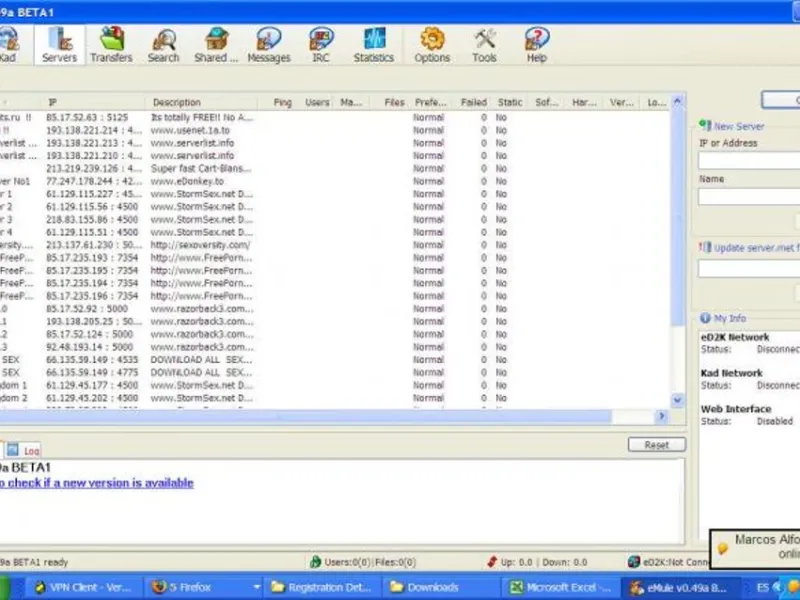Click the IP or Address input field
This screenshot has height=600, width=800.
tap(749, 161)
